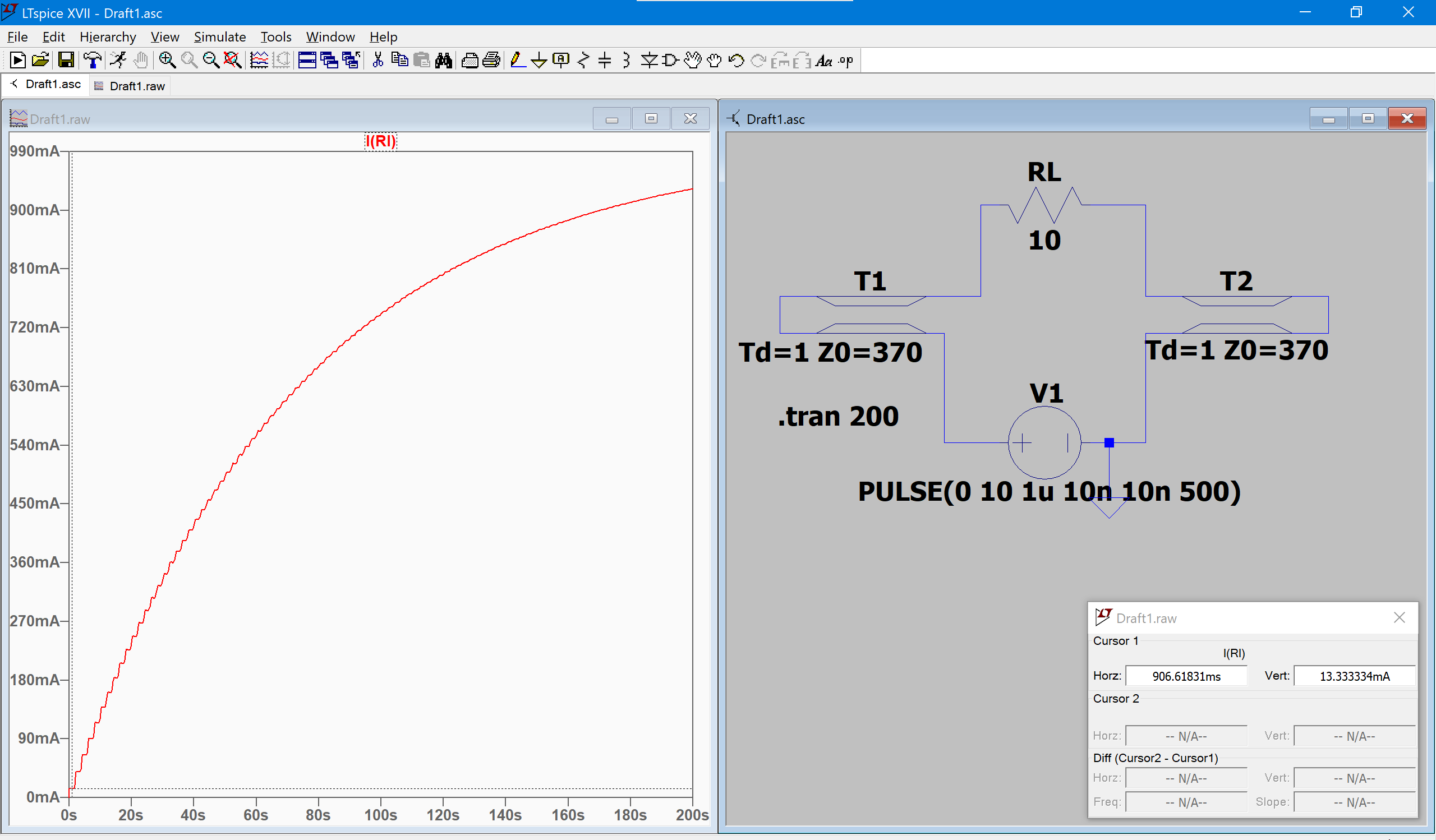This screenshot has width=1436, height=840.
Task: Click the PULSE(0 10 1u 10n 10n 500) text
Action: pos(1049,491)
